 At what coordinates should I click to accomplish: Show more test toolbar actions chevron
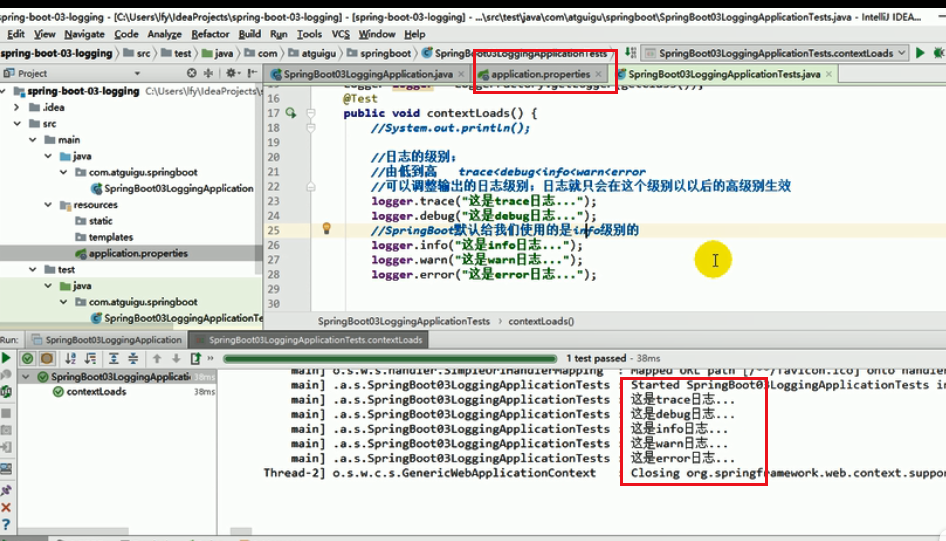(x=210, y=358)
